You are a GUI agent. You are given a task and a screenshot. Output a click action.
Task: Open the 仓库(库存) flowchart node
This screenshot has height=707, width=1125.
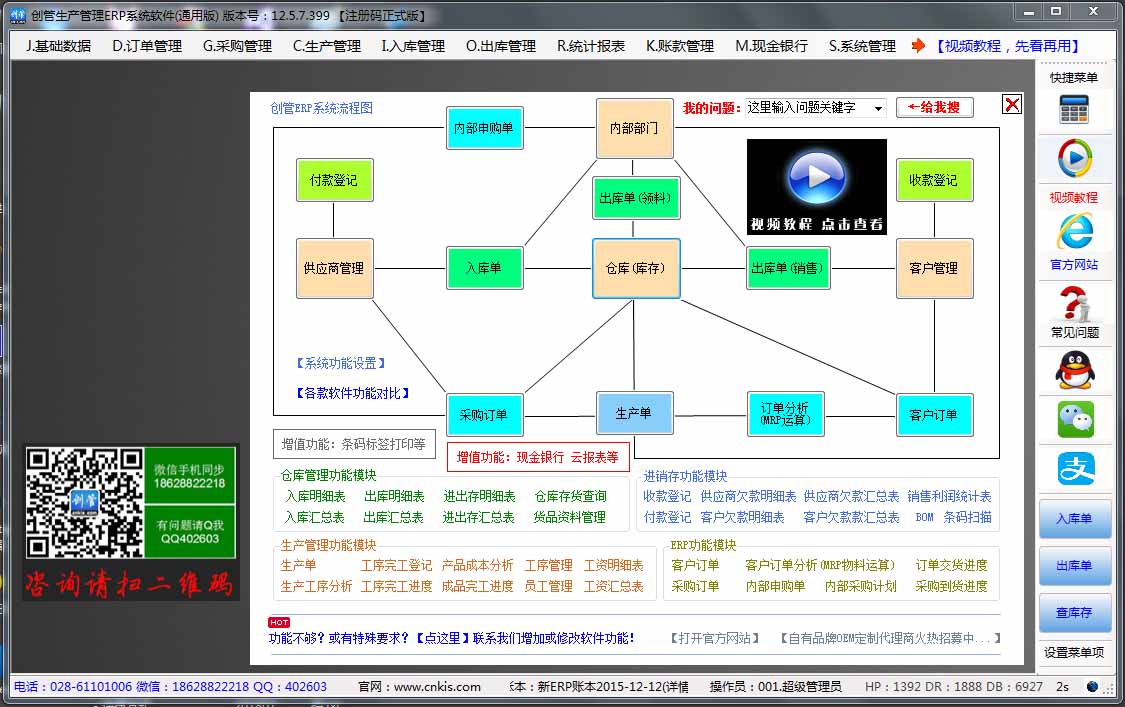[636, 268]
